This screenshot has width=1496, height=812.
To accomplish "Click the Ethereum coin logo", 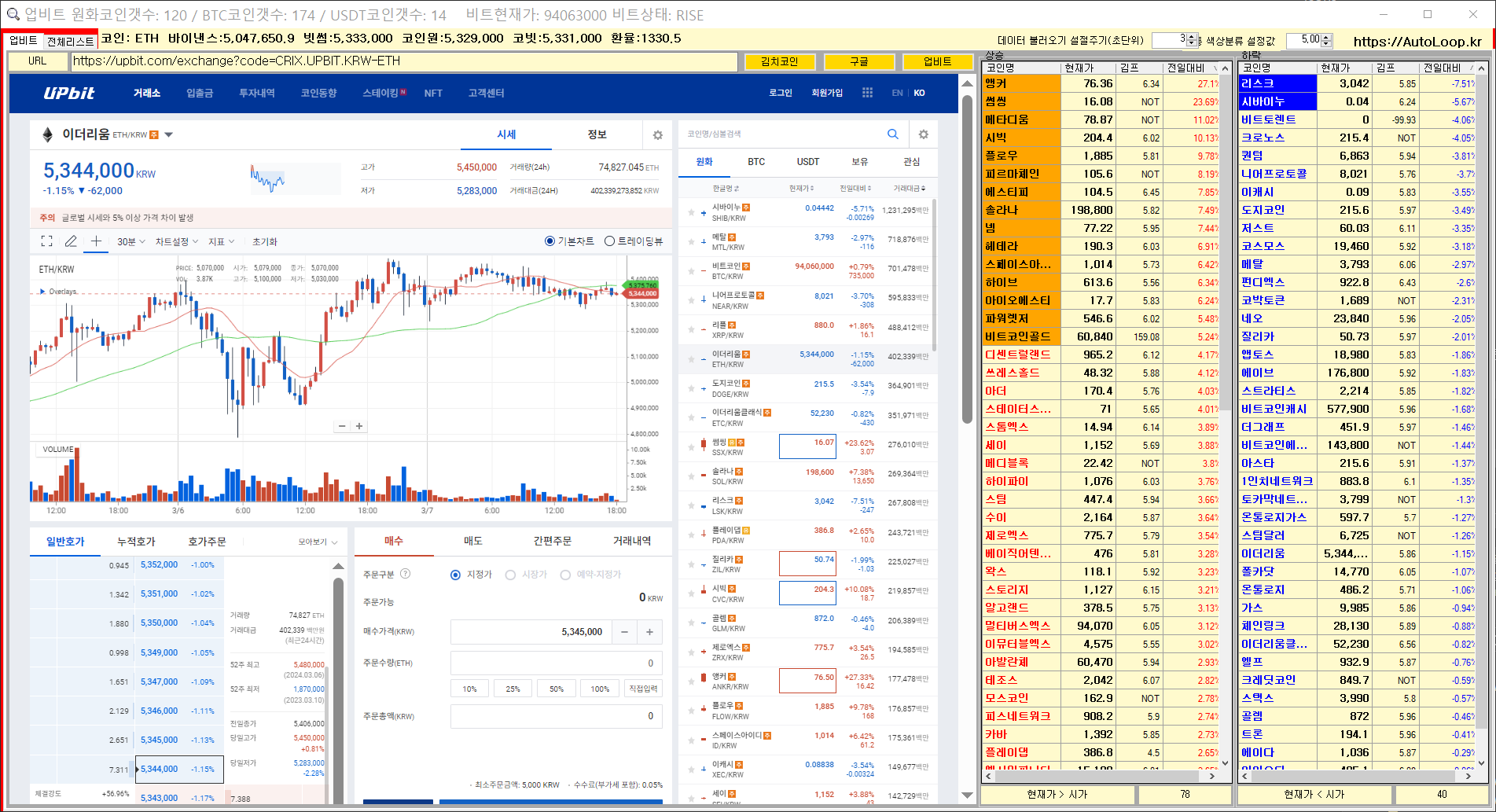I will [x=47, y=134].
